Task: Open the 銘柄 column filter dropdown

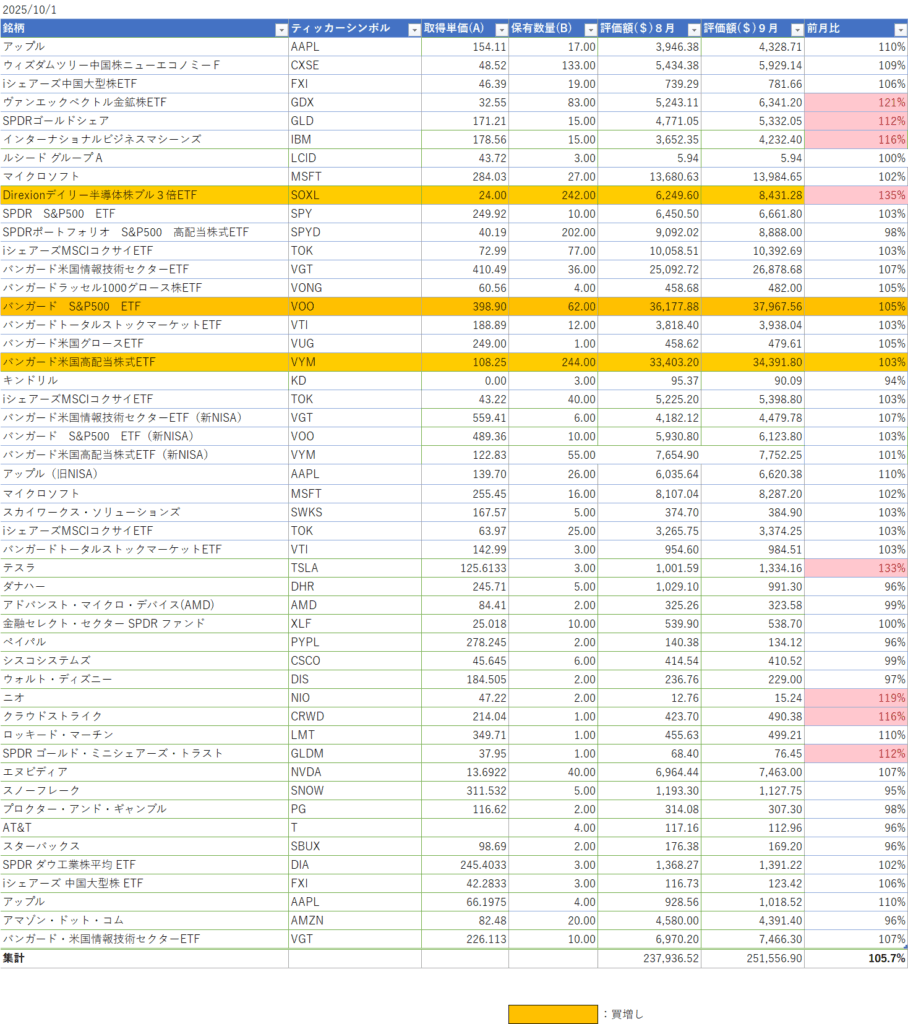Action: coord(280,29)
